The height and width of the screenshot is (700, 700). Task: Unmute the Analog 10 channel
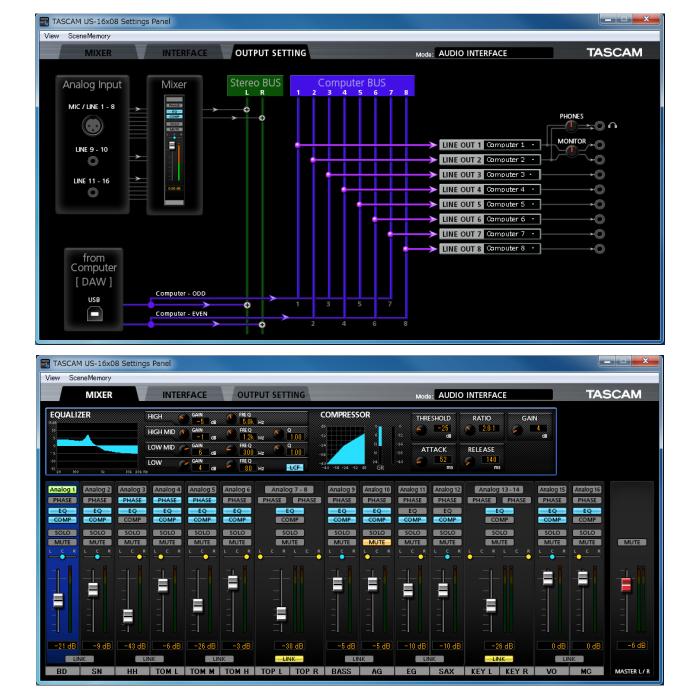pyautogui.click(x=377, y=542)
